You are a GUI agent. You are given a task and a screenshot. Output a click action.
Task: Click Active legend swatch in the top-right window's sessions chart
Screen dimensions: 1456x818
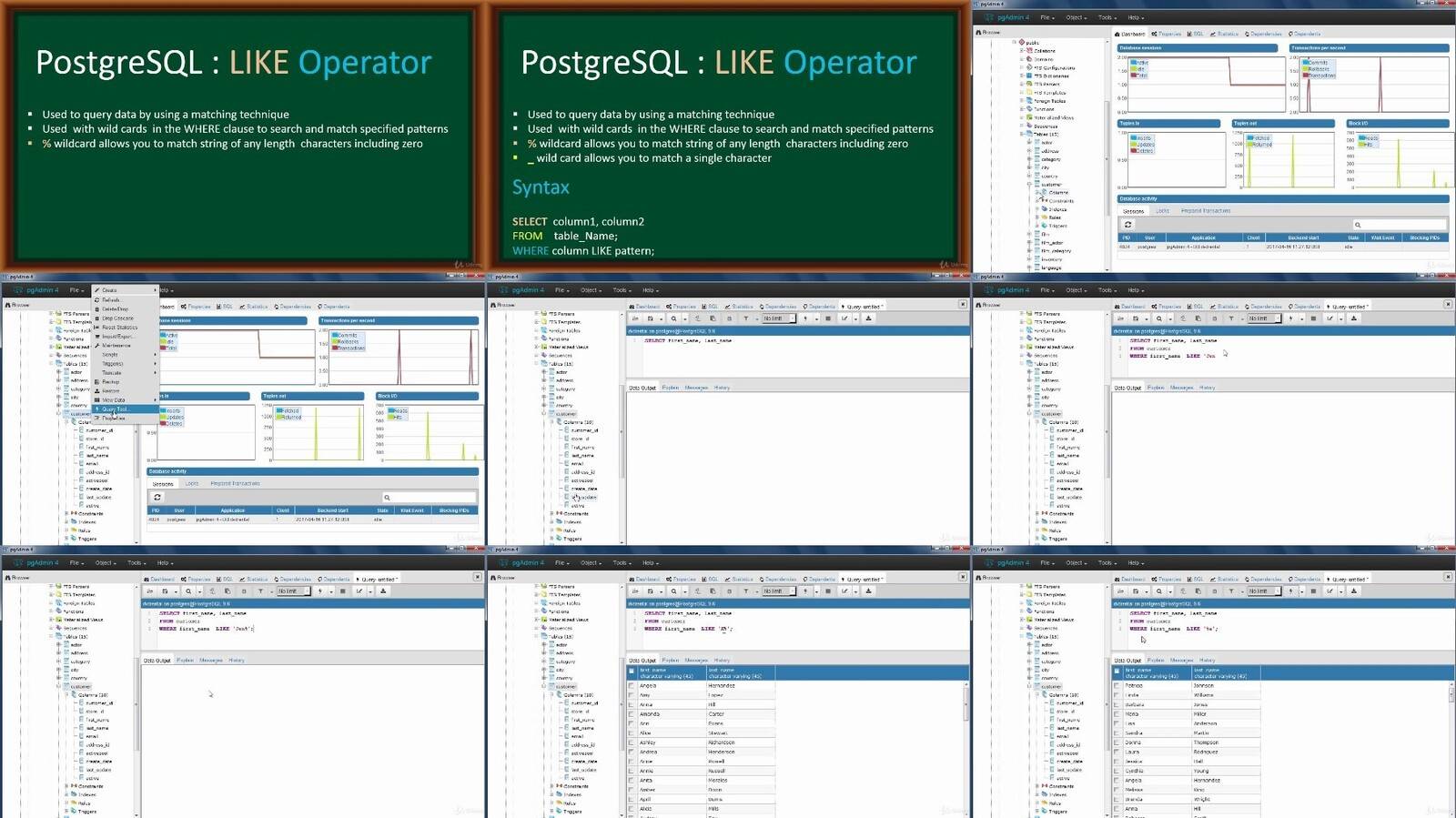pyautogui.click(x=1134, y=62)
